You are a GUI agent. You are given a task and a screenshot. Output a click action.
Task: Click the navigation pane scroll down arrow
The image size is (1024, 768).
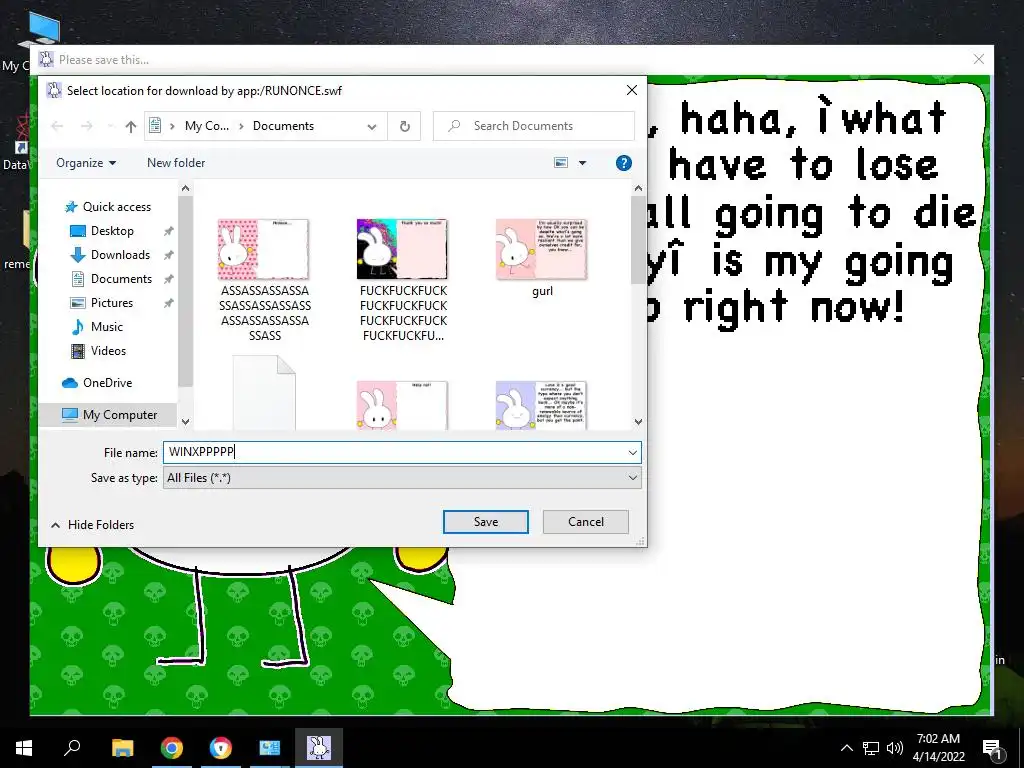click(185, 422)
